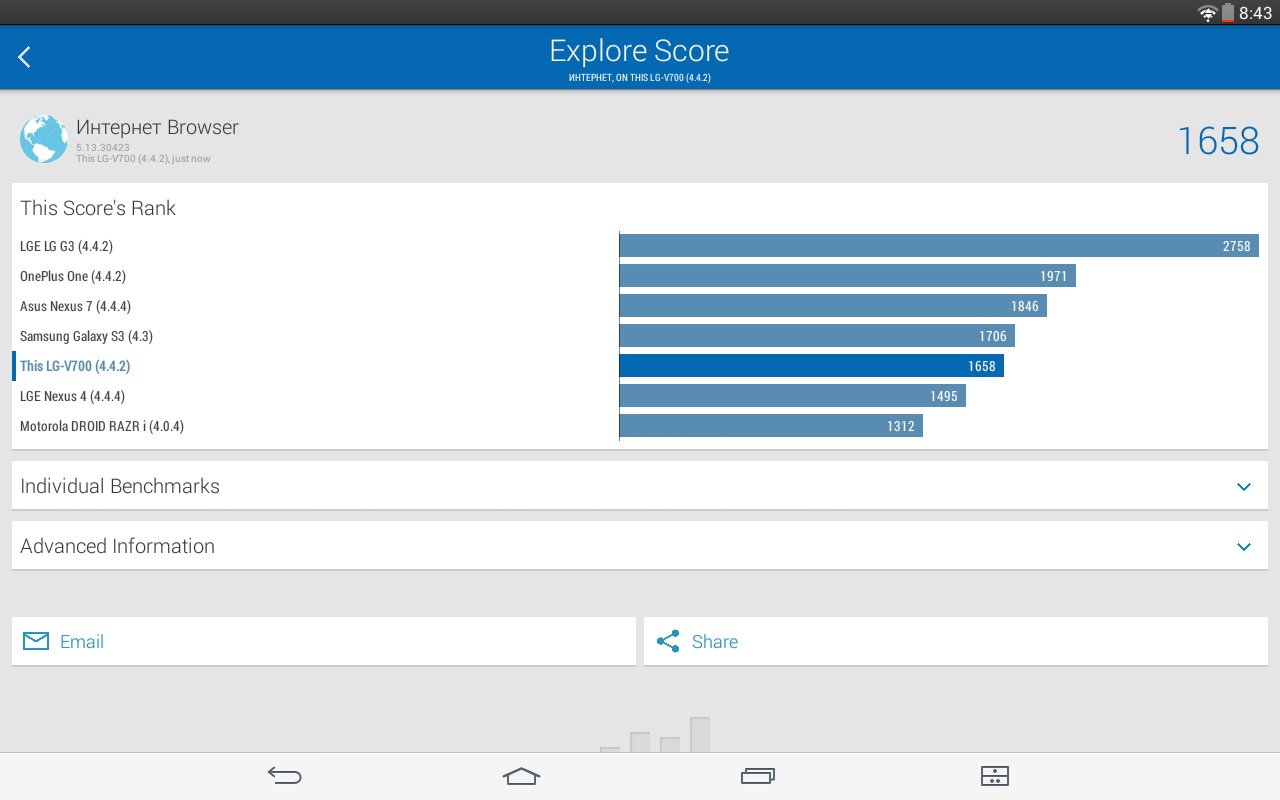Tap the Motorola DROID RAZR i entry
1280x800 pixels.
102,426
